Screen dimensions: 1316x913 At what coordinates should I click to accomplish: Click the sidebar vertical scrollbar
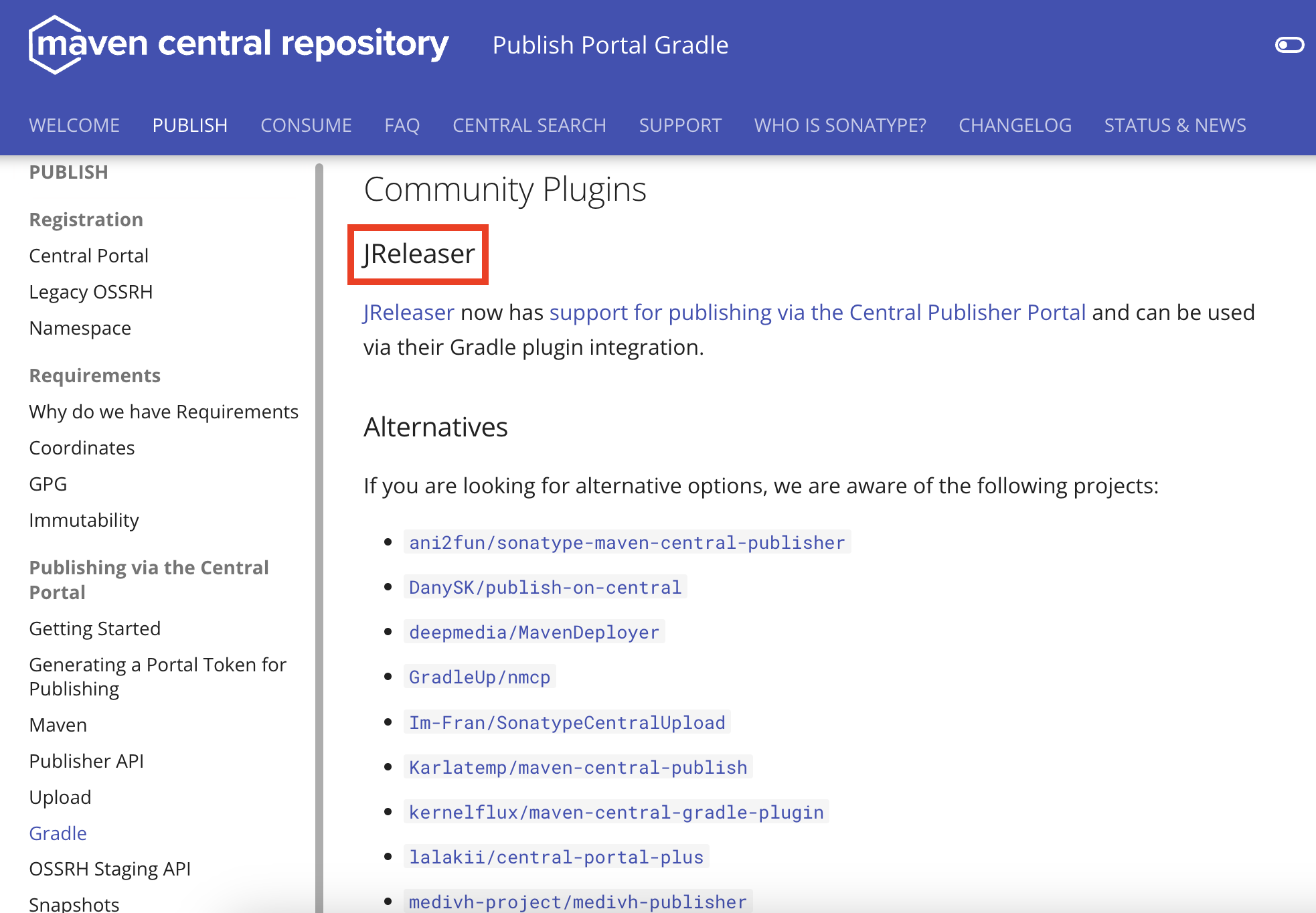319,538
